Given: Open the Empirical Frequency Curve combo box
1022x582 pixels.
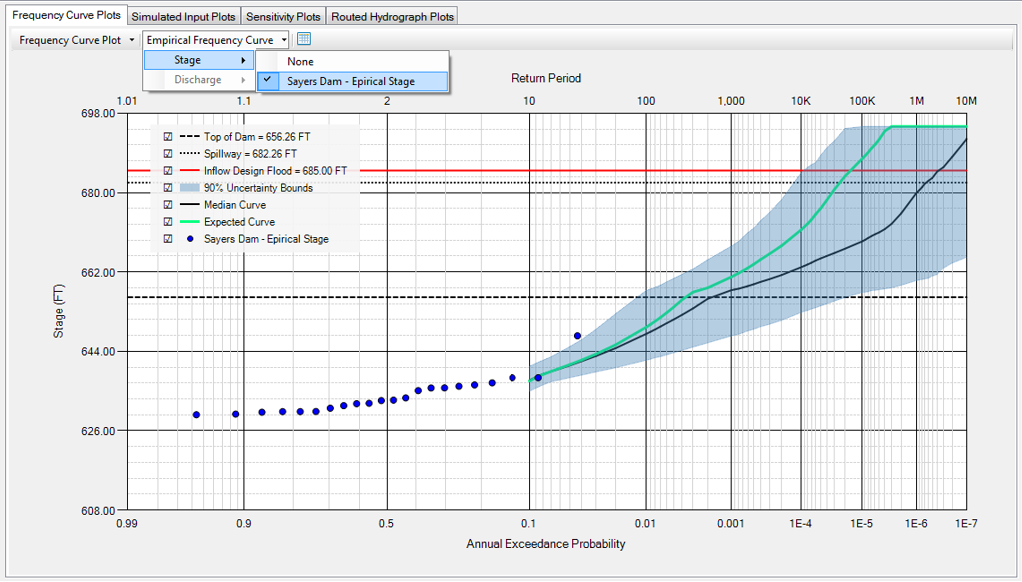Looking at the screenshot, I should tap(283, 39).
